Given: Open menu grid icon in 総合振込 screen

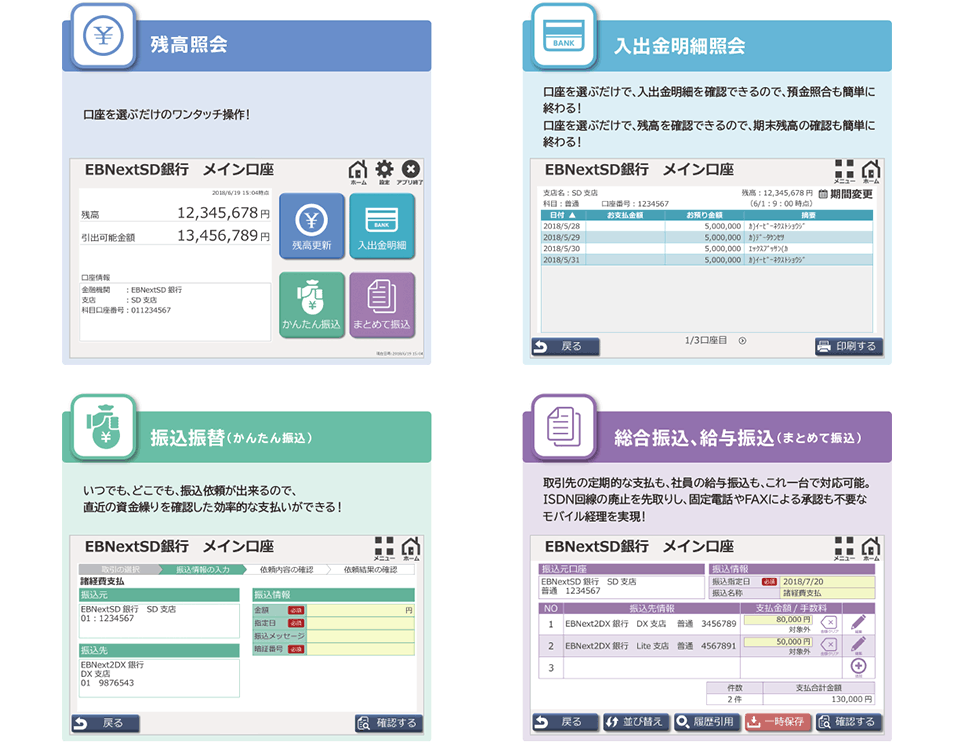Looking at the screenshot, I should click(x=844, y=546).
